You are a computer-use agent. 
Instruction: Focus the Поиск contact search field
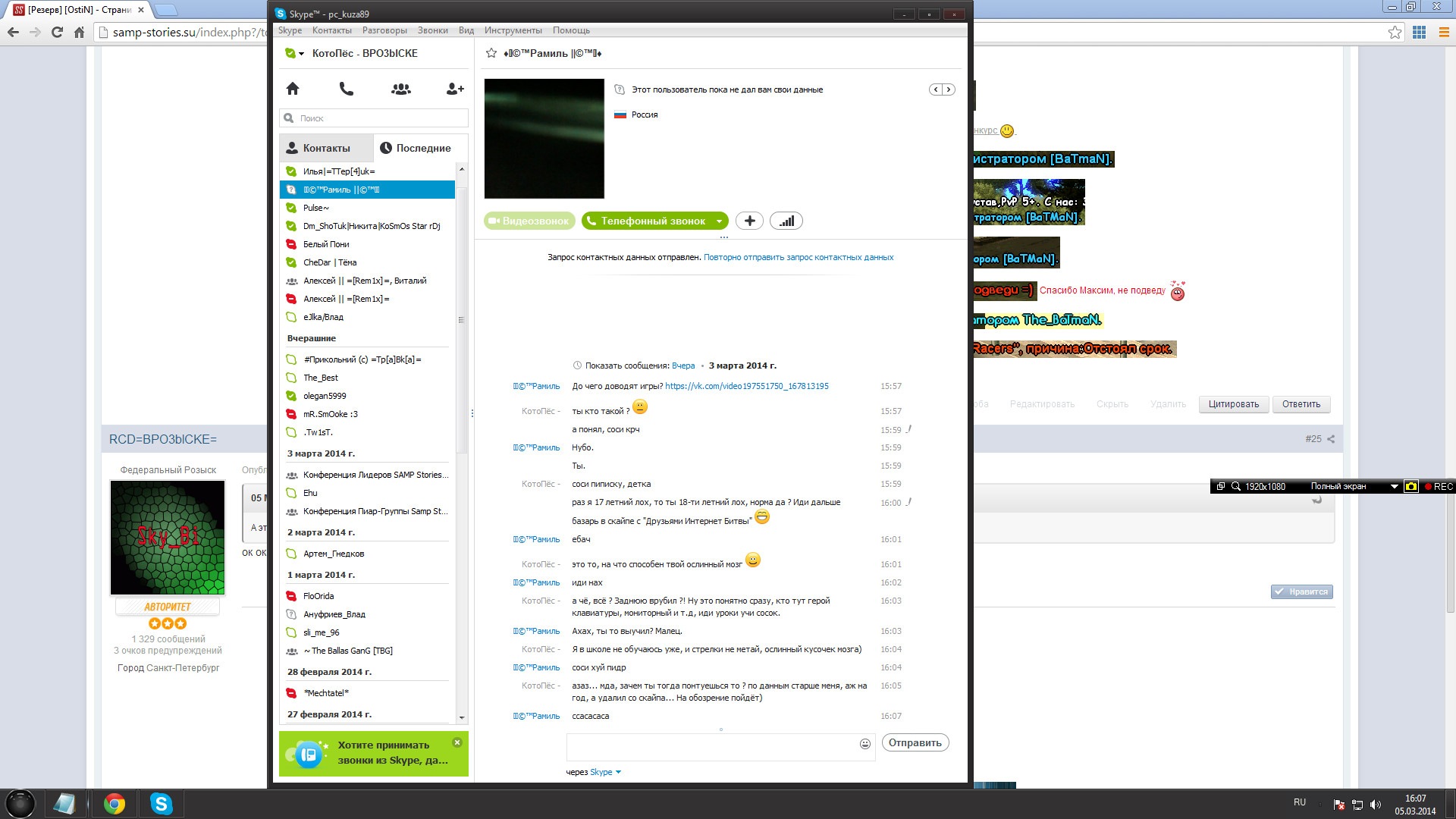374,118
